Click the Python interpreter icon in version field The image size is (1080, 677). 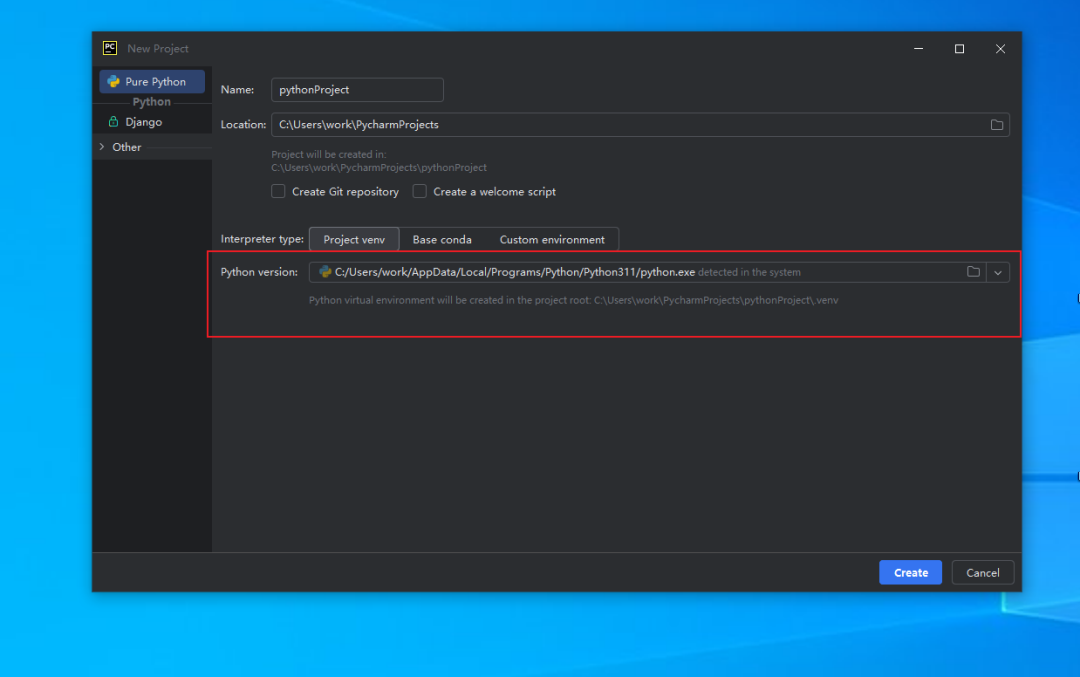pos(325,272)
